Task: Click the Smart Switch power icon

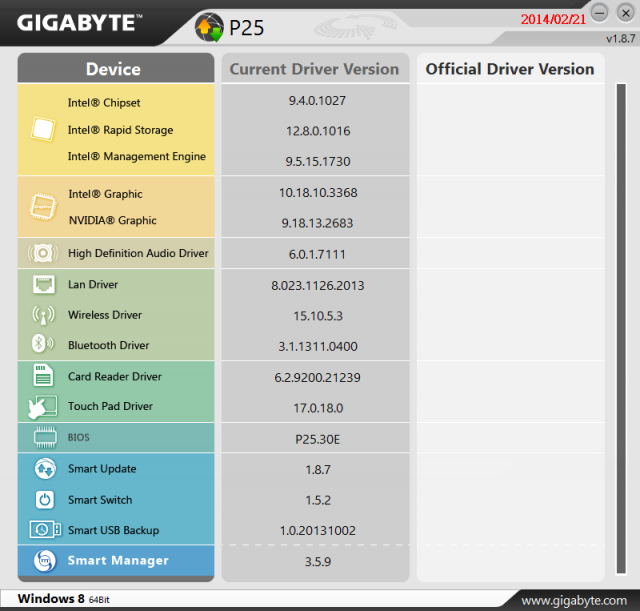Action: [45, 500]
